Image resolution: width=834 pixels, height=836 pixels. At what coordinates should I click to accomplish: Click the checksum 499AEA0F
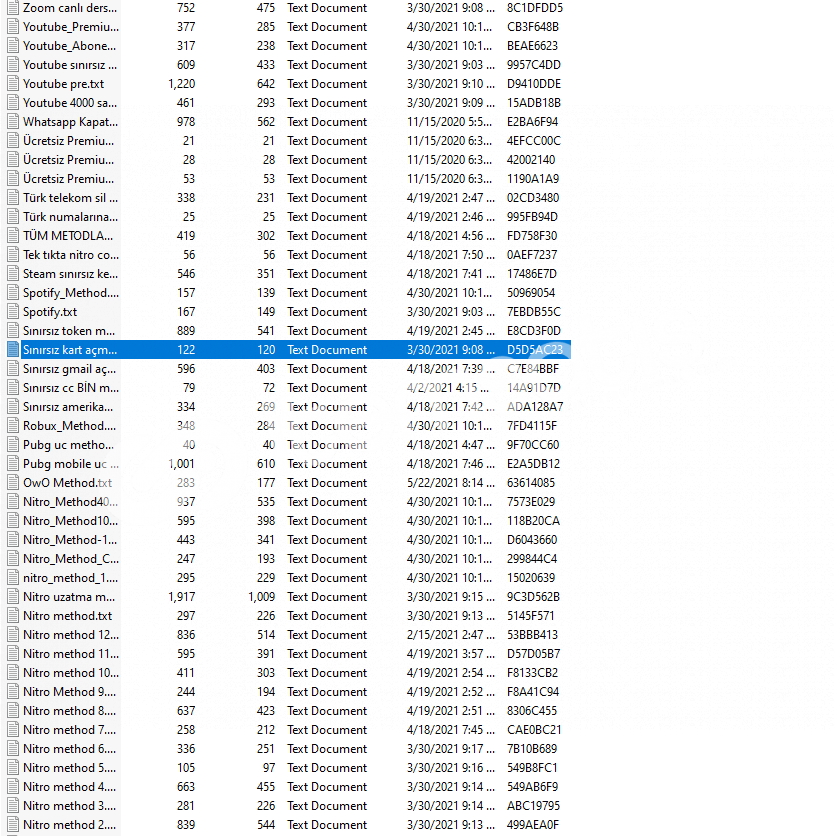coord(533,825)
